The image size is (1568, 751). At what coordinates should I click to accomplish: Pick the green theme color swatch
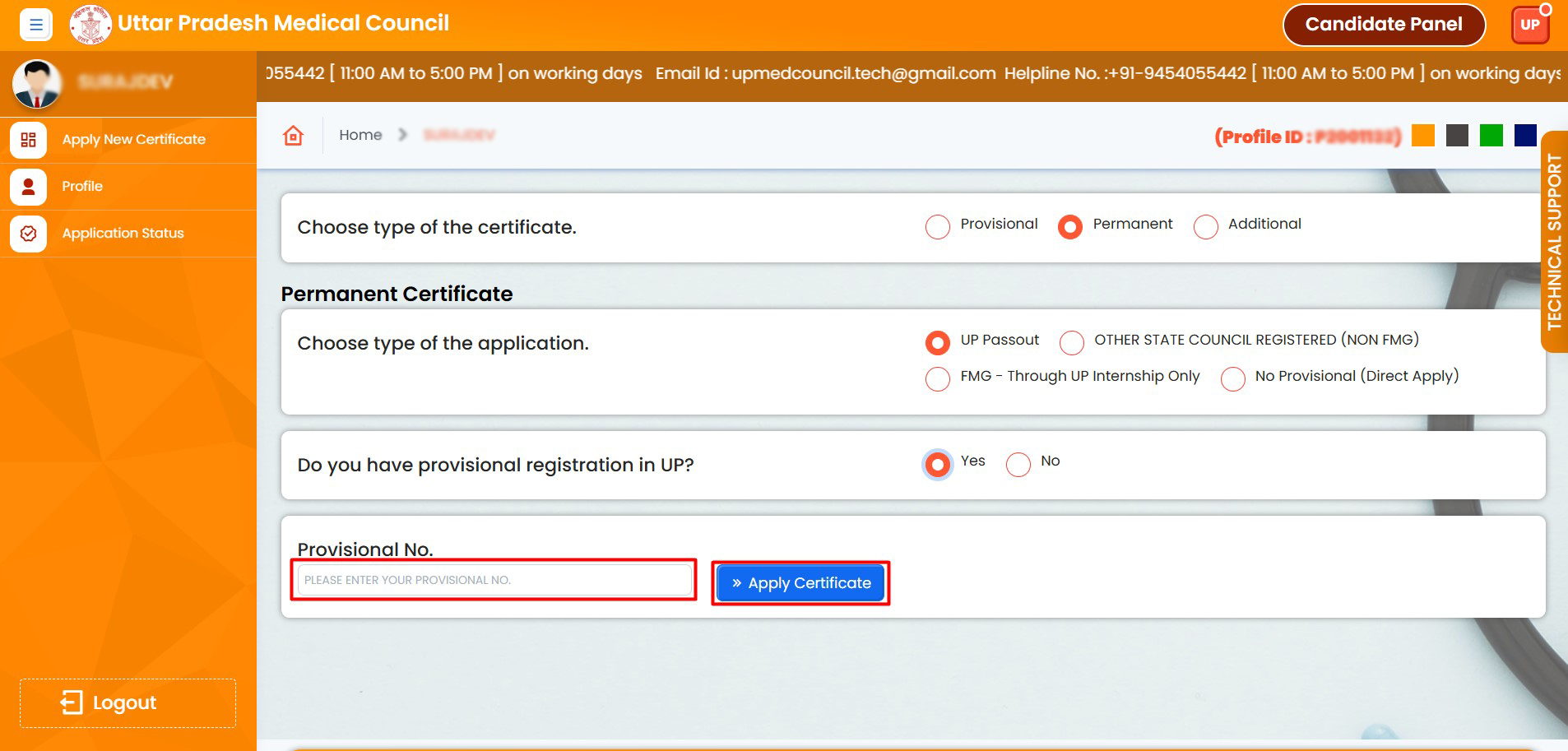1491,136
